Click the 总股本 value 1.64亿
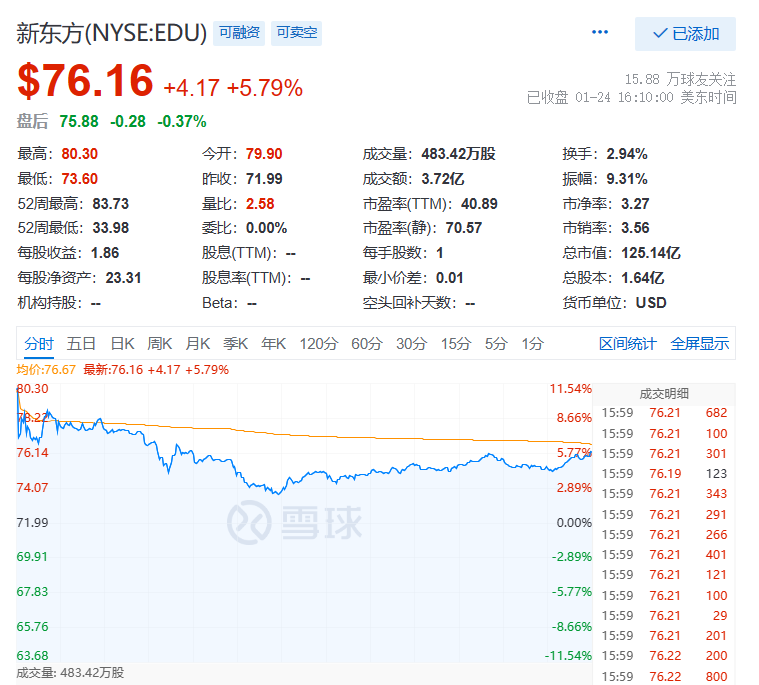The image size is (759, 685). (x=642, y=278)
